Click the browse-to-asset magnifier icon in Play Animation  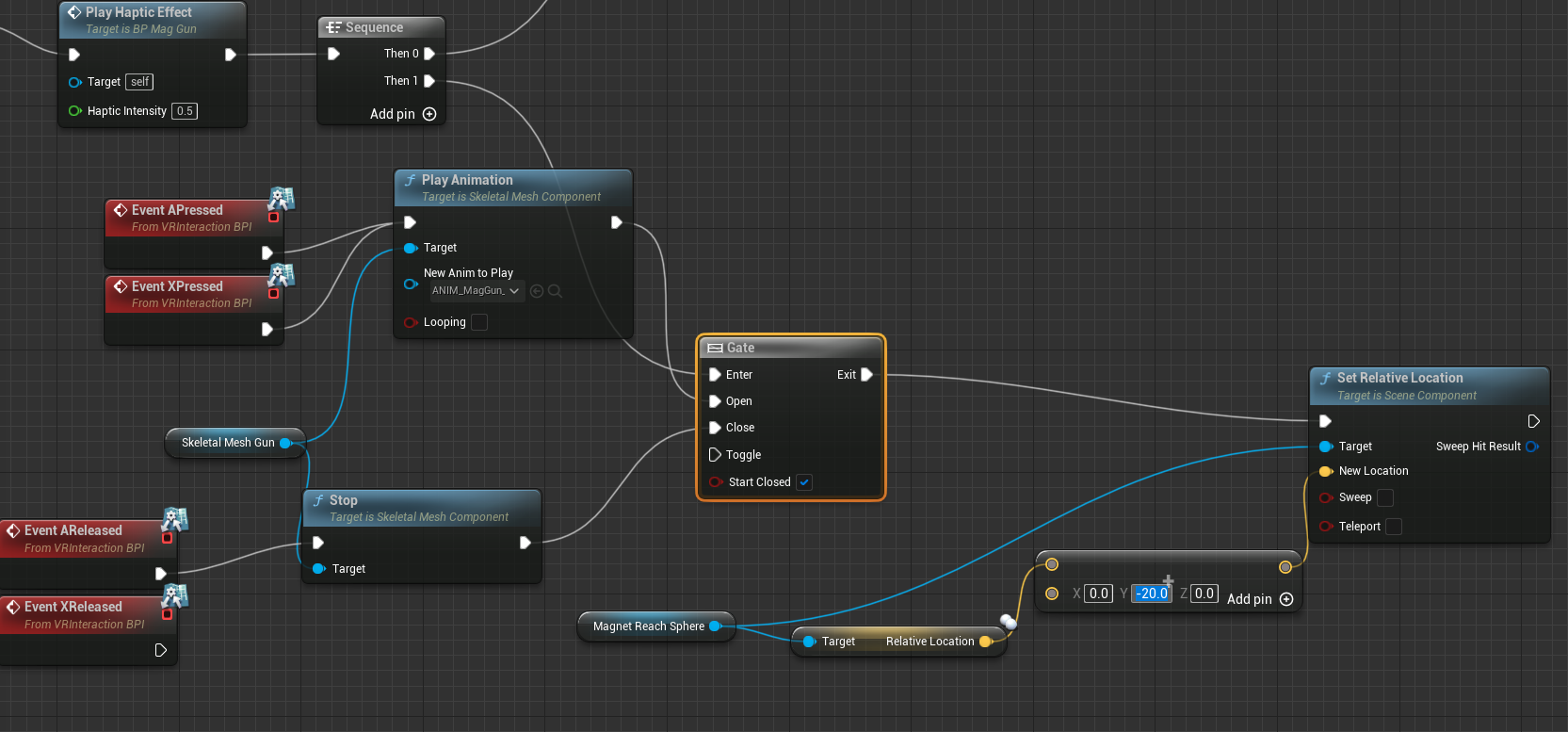point(556,291)
